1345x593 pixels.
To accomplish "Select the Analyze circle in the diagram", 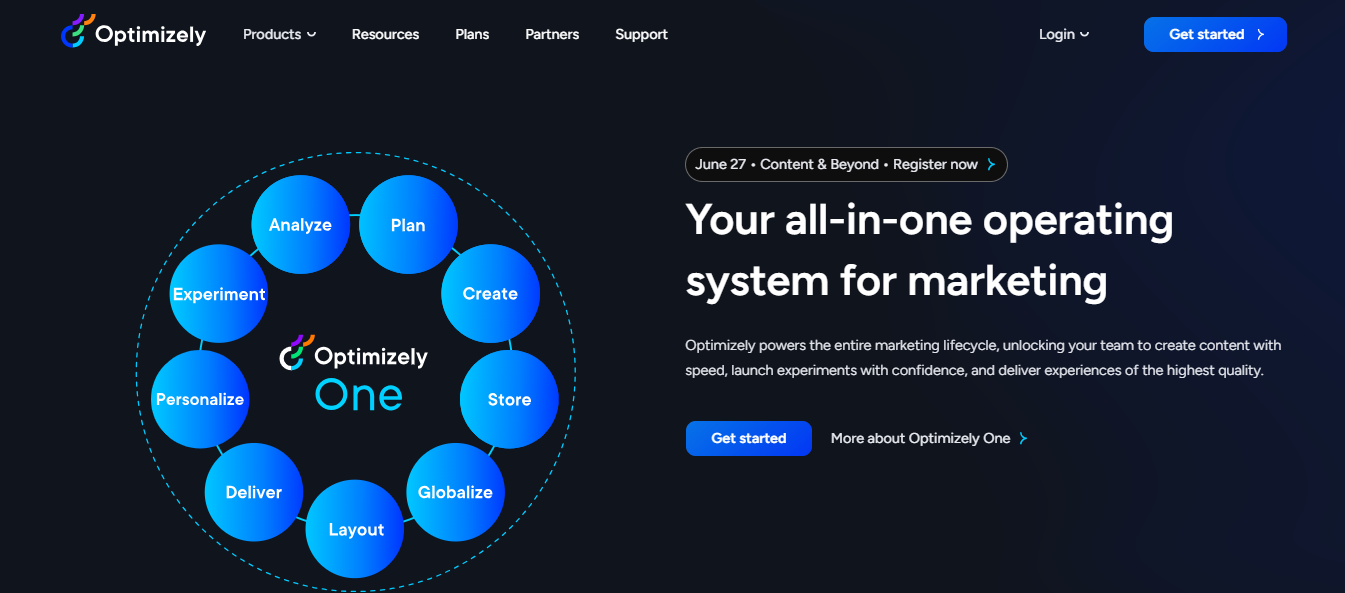I will 300,224.
